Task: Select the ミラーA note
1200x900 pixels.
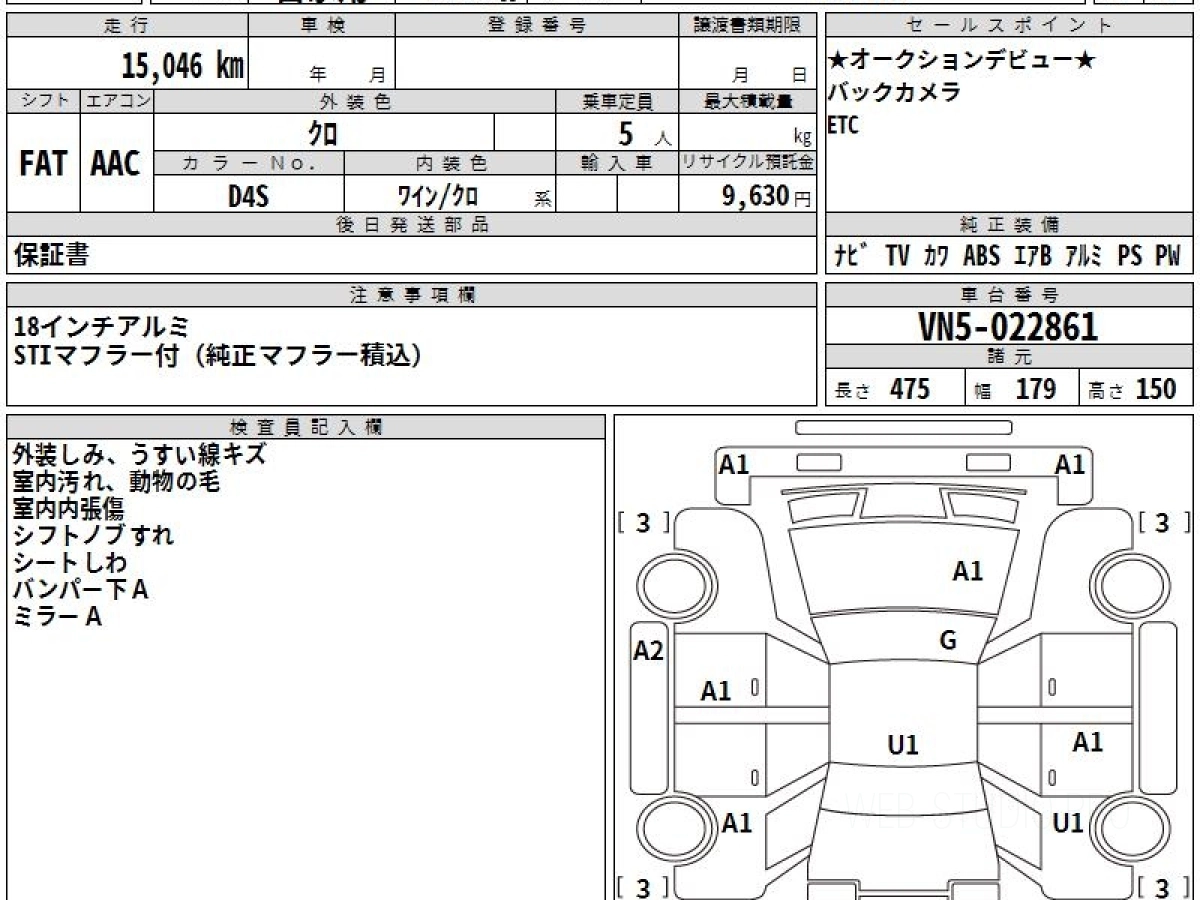Action: [58, 617]
